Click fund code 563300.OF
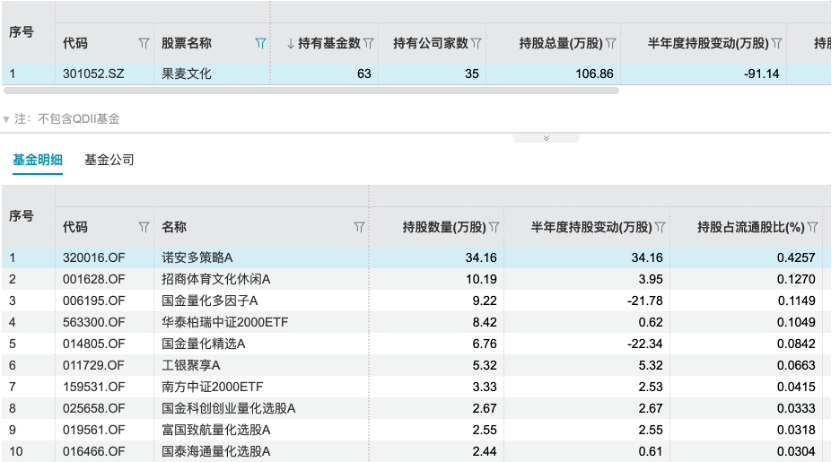This screenshot has width=832, height=462. 94,322
